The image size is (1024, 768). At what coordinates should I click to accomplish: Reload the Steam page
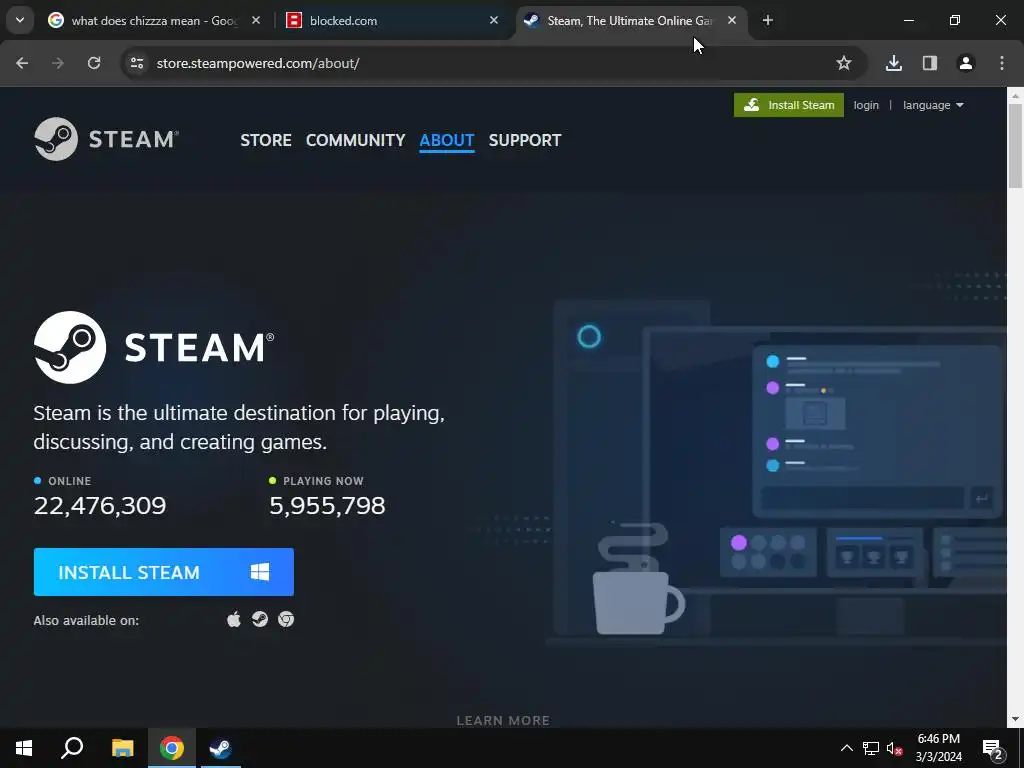(94, 63)
